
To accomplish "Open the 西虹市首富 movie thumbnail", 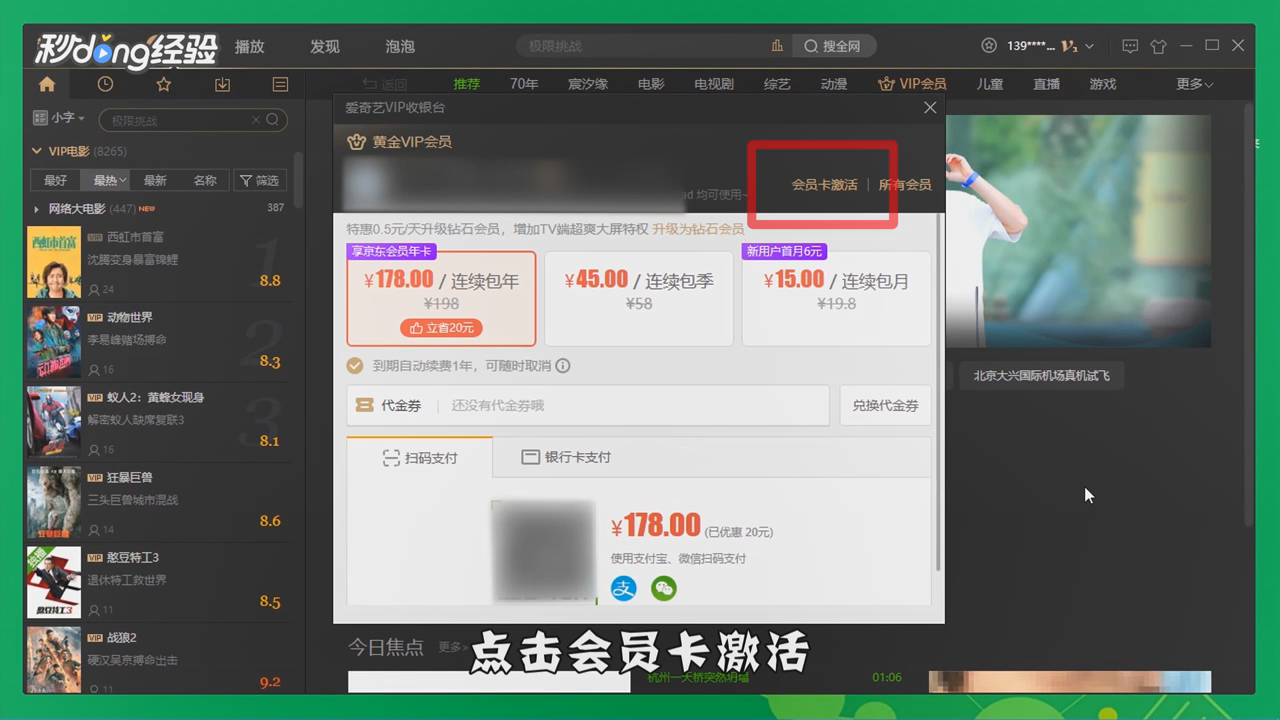I will tap(53, 262).
